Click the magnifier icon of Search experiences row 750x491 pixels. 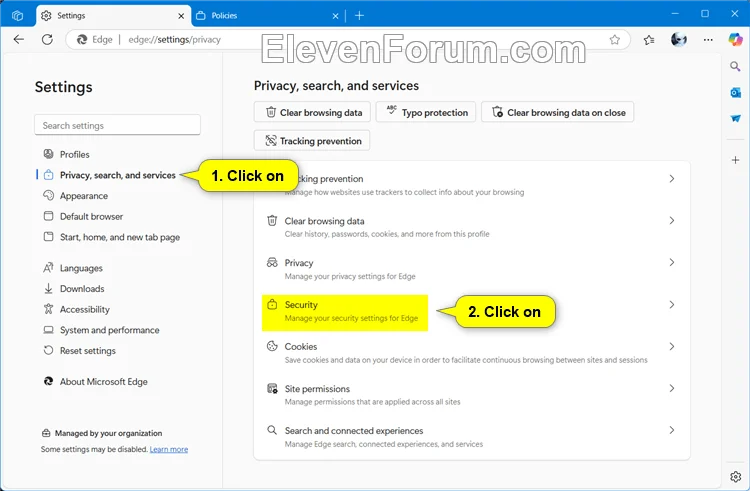pos(272,430)
